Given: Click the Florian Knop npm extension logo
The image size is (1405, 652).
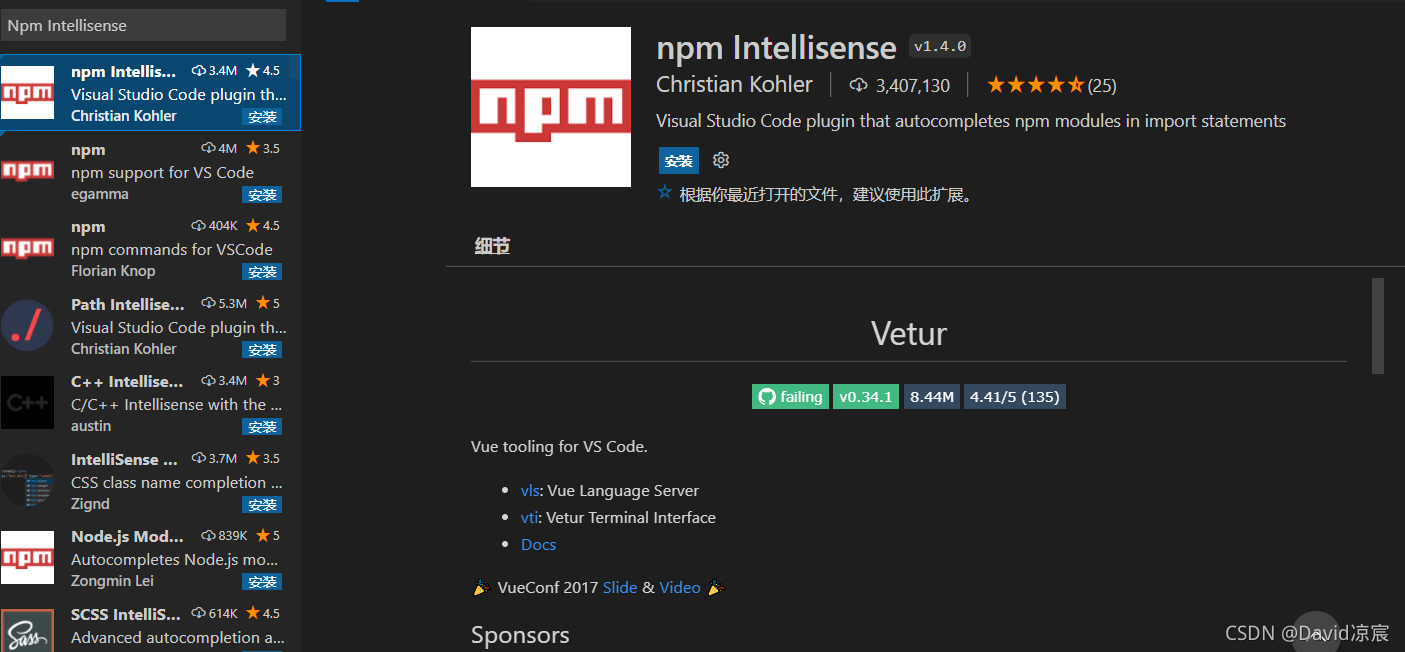Looking at the screenshot, I should tap(28, 248).
